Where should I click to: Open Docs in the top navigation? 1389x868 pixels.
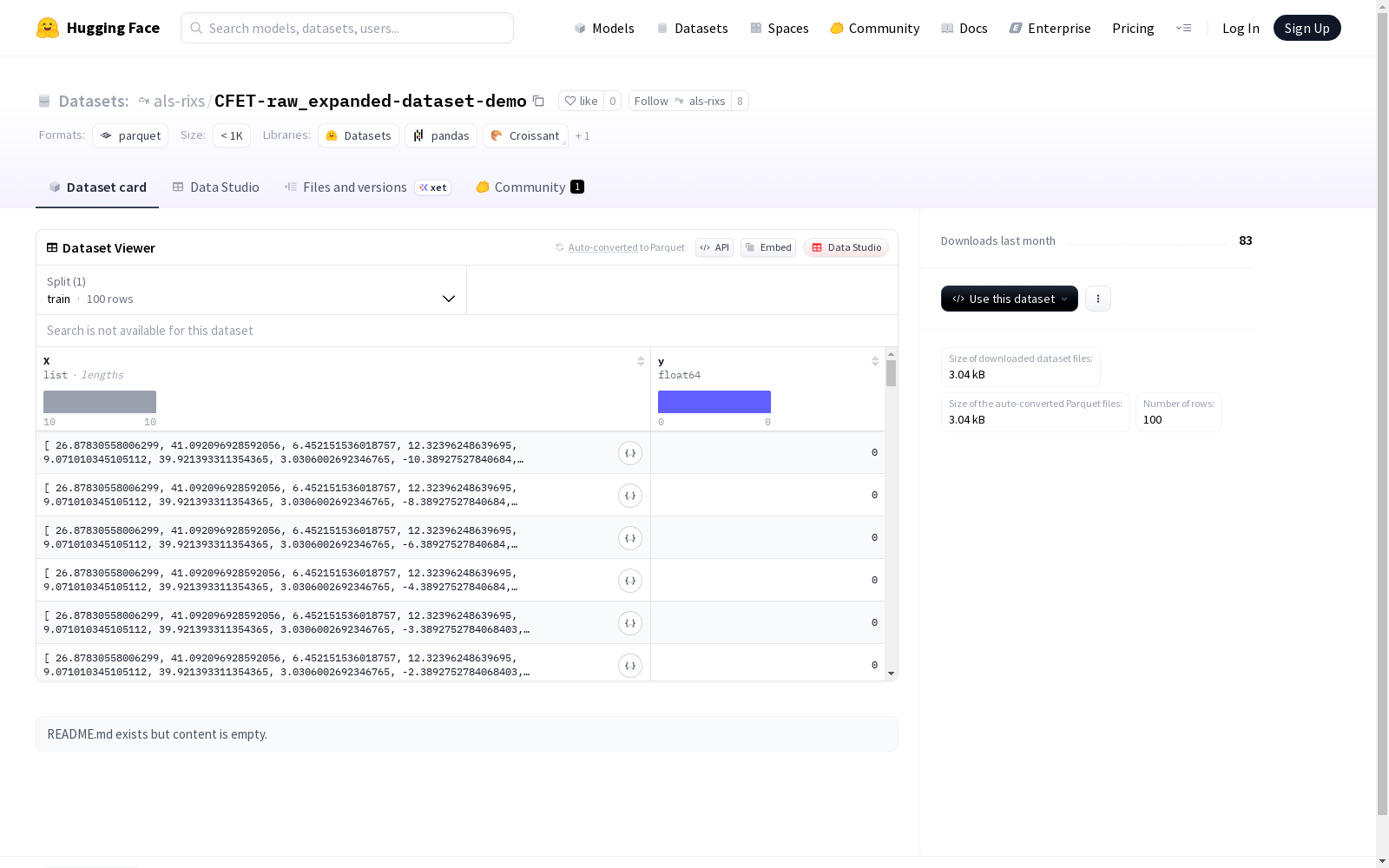[964, 28]
